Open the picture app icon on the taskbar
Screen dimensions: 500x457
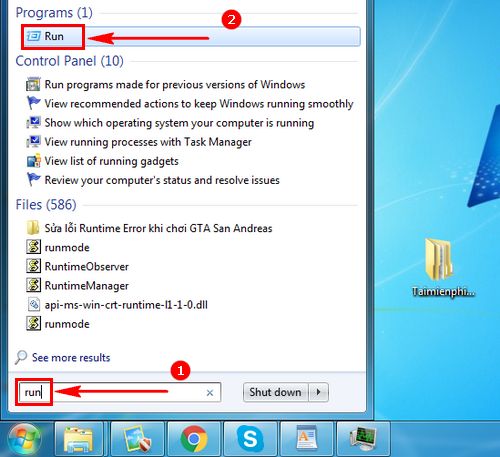tap(137, 439)
